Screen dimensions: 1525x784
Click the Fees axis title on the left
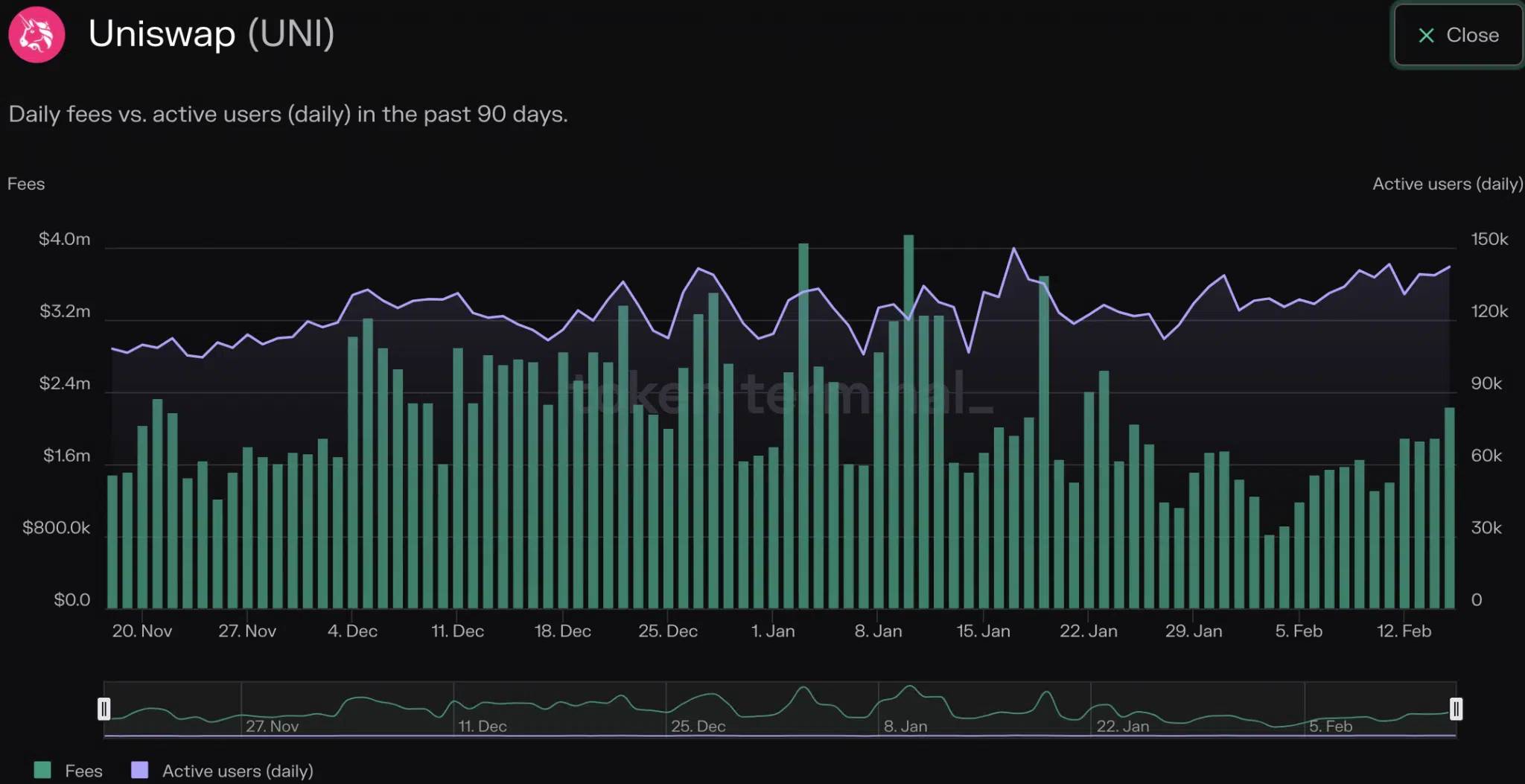click(x=26, y=184)
